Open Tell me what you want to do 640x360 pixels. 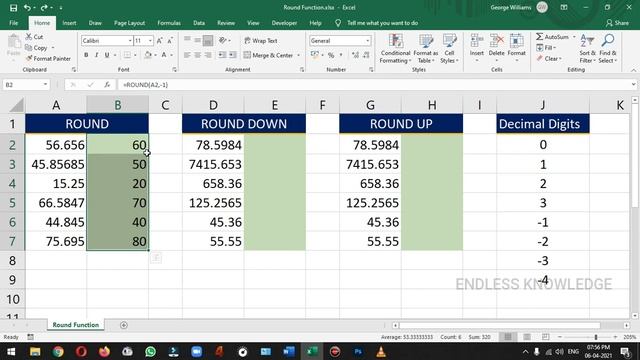pos(382,23)
